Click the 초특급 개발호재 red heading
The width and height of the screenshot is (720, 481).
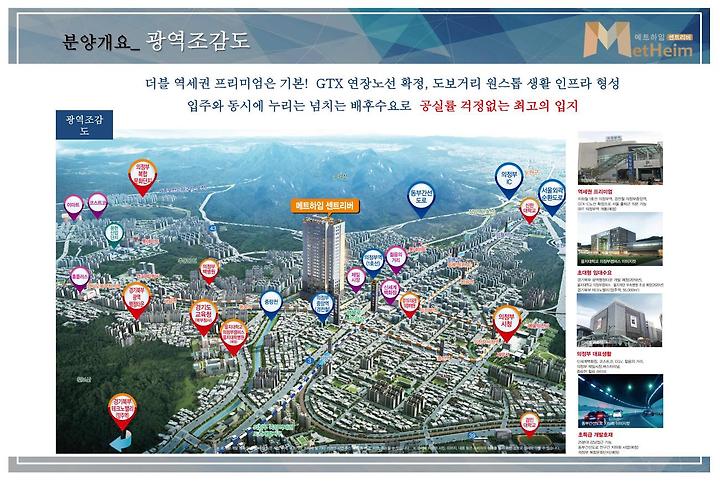pyautogui.click(x=595, y=435)
